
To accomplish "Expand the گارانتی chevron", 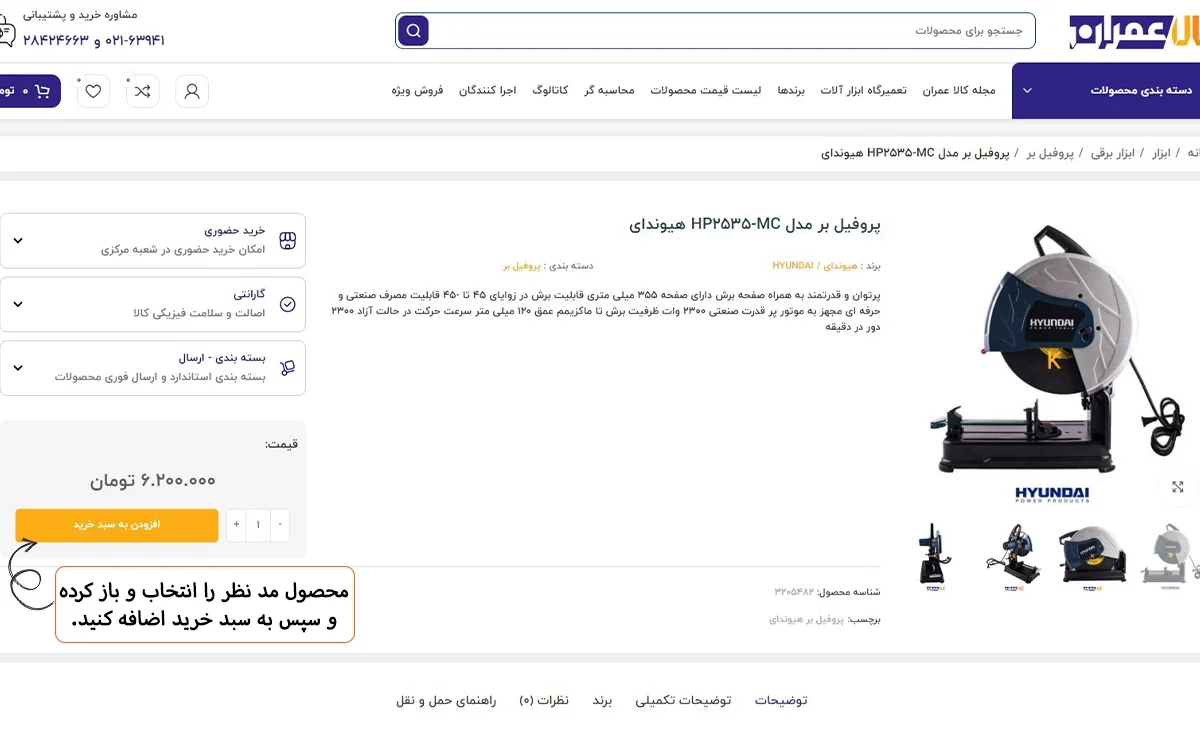I will click(18, 305).
